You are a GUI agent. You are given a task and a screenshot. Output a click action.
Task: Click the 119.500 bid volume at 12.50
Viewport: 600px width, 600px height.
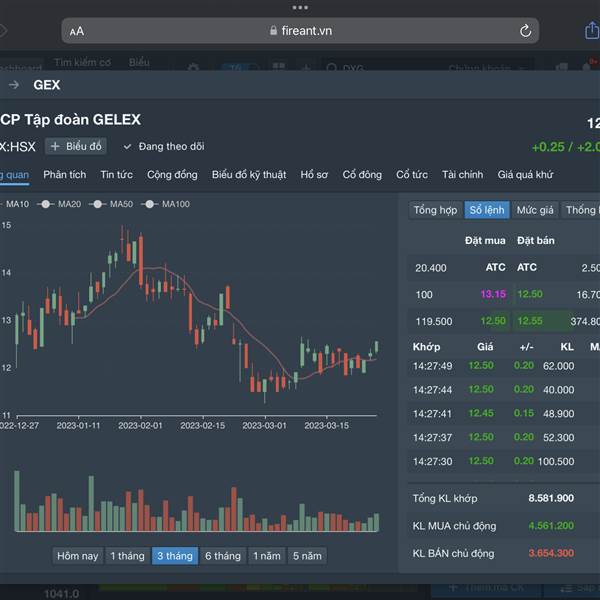pyautogui.click(x=434, y=321)
